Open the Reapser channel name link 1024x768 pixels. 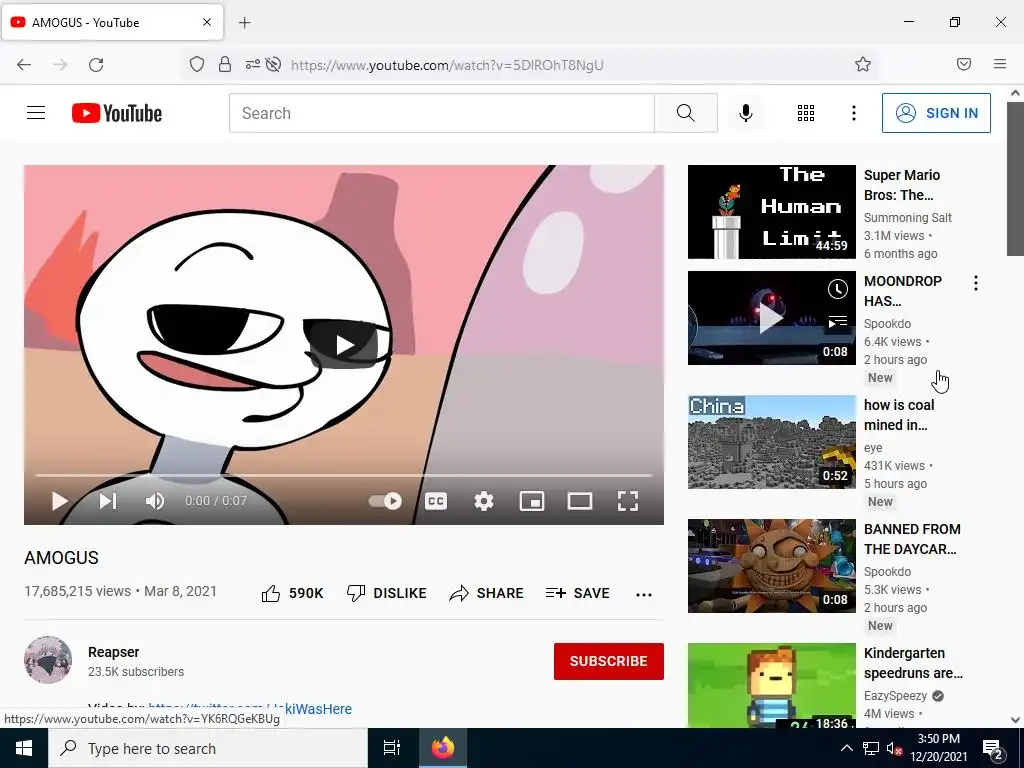(x=114, y=652)
